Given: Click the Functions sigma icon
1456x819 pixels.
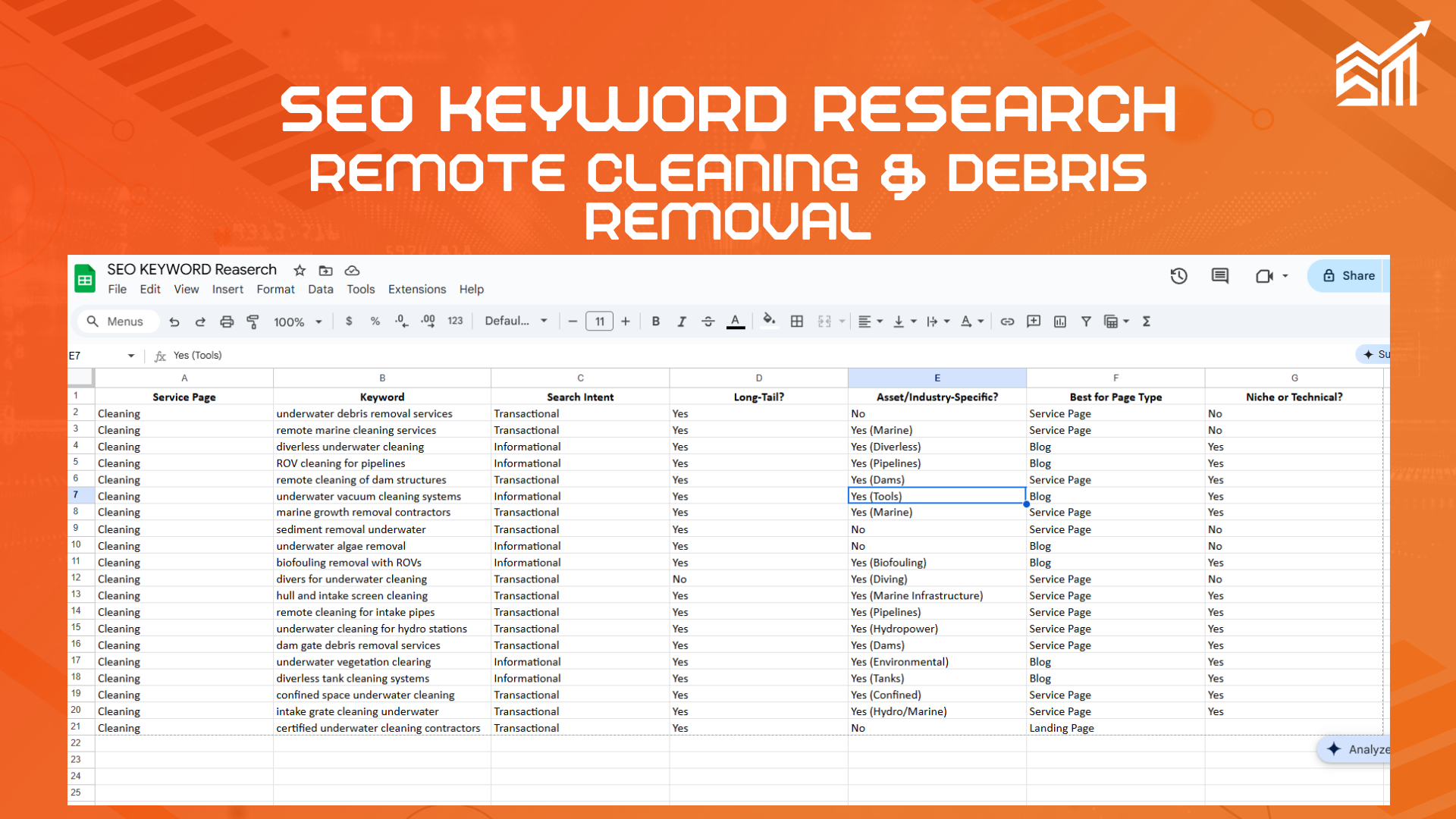Looking at the screenshot, I should (x=1147, y=322).
